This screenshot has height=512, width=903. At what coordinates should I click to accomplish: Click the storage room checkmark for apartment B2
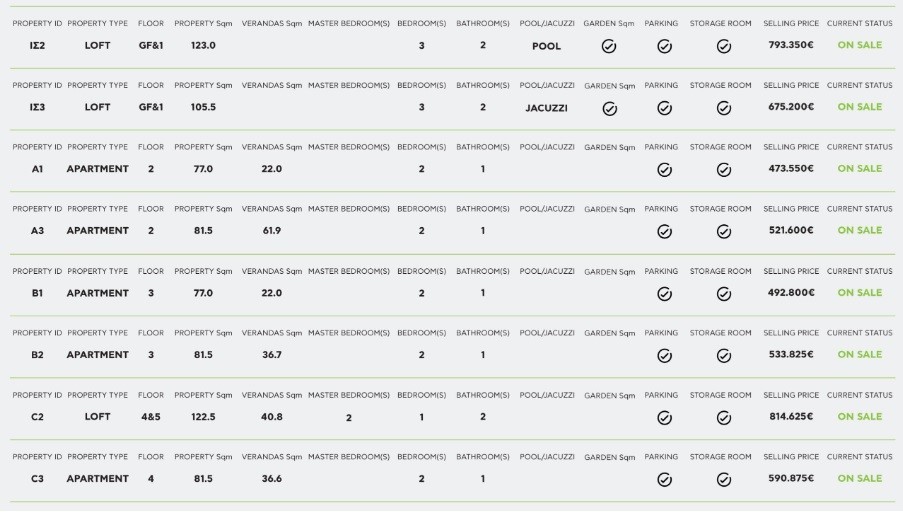point(724,356)
